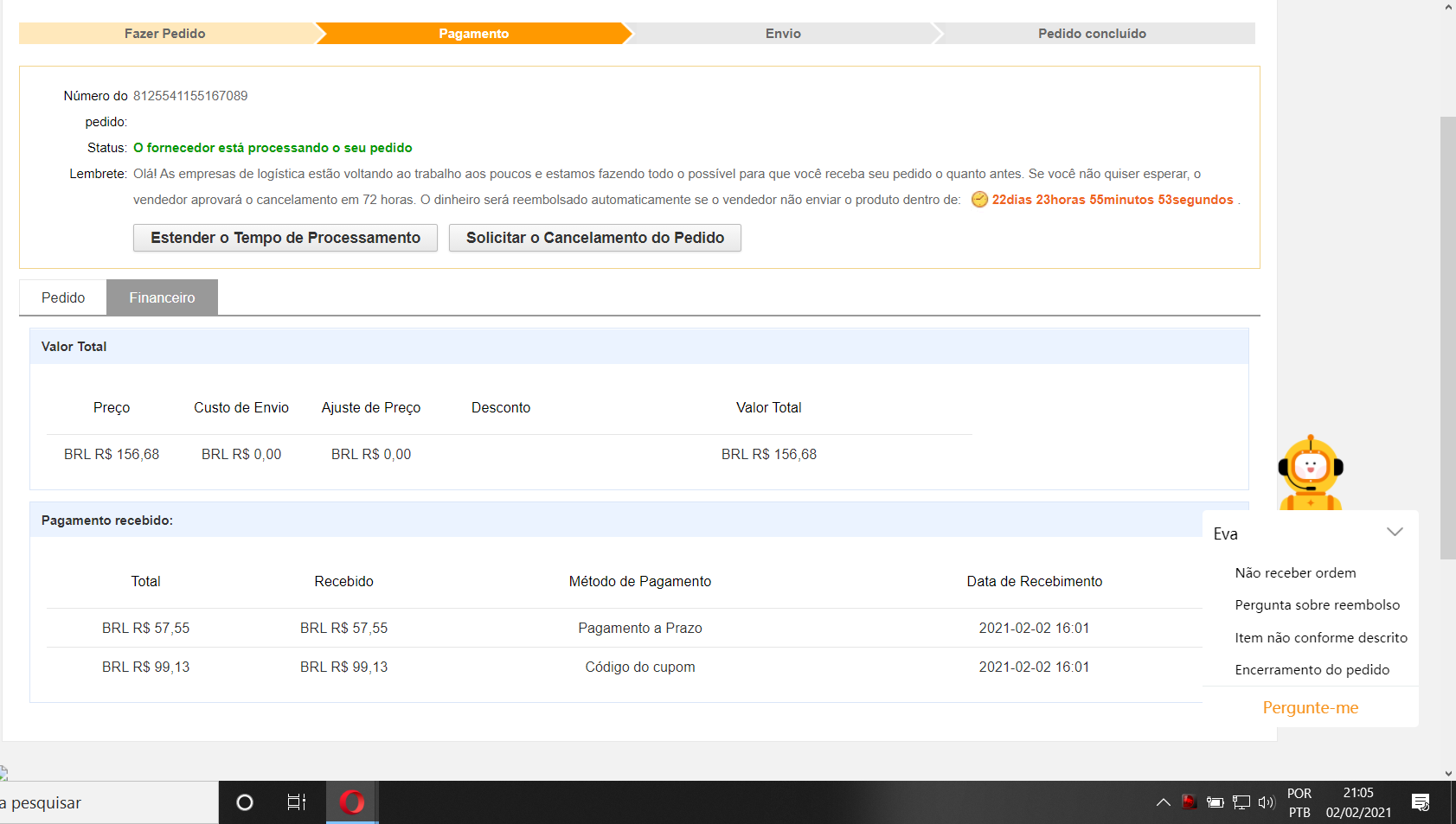The width and height of the screenshot is (1456, 824).
Task: Click order number 8125541155167089
Action: (x=190, y=96)
